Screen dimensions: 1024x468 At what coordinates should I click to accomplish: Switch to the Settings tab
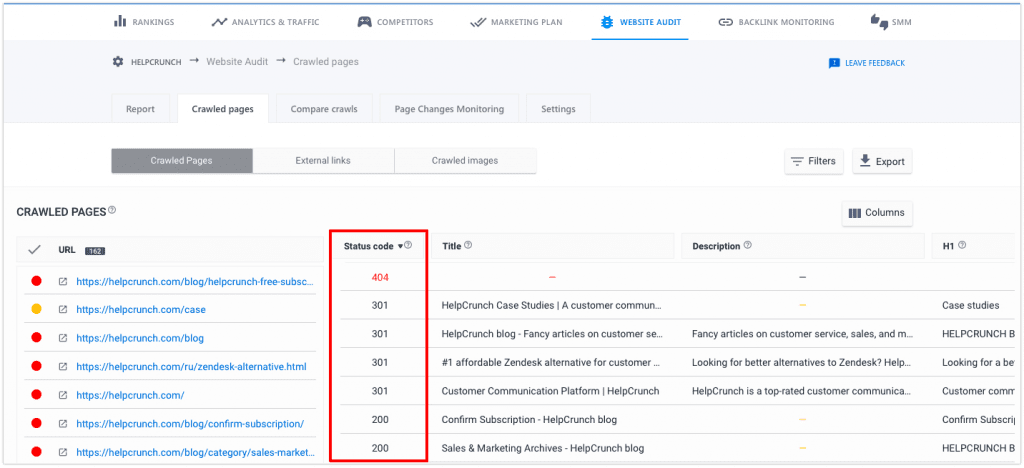pos(558,109)
